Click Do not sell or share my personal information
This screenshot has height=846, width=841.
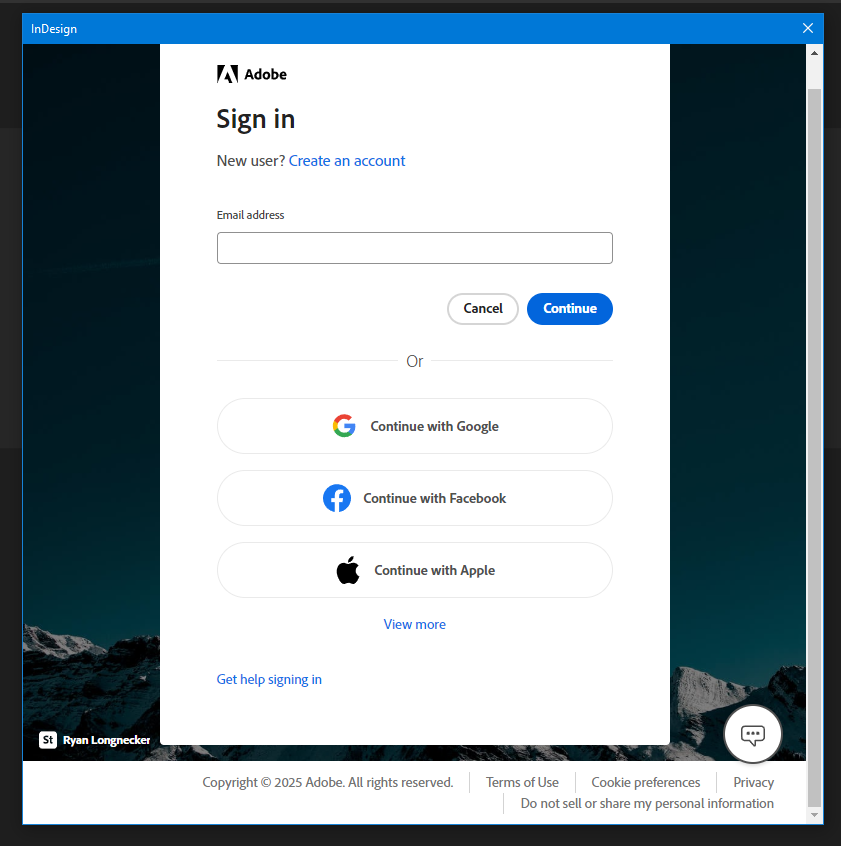click(x=647, y=803)
